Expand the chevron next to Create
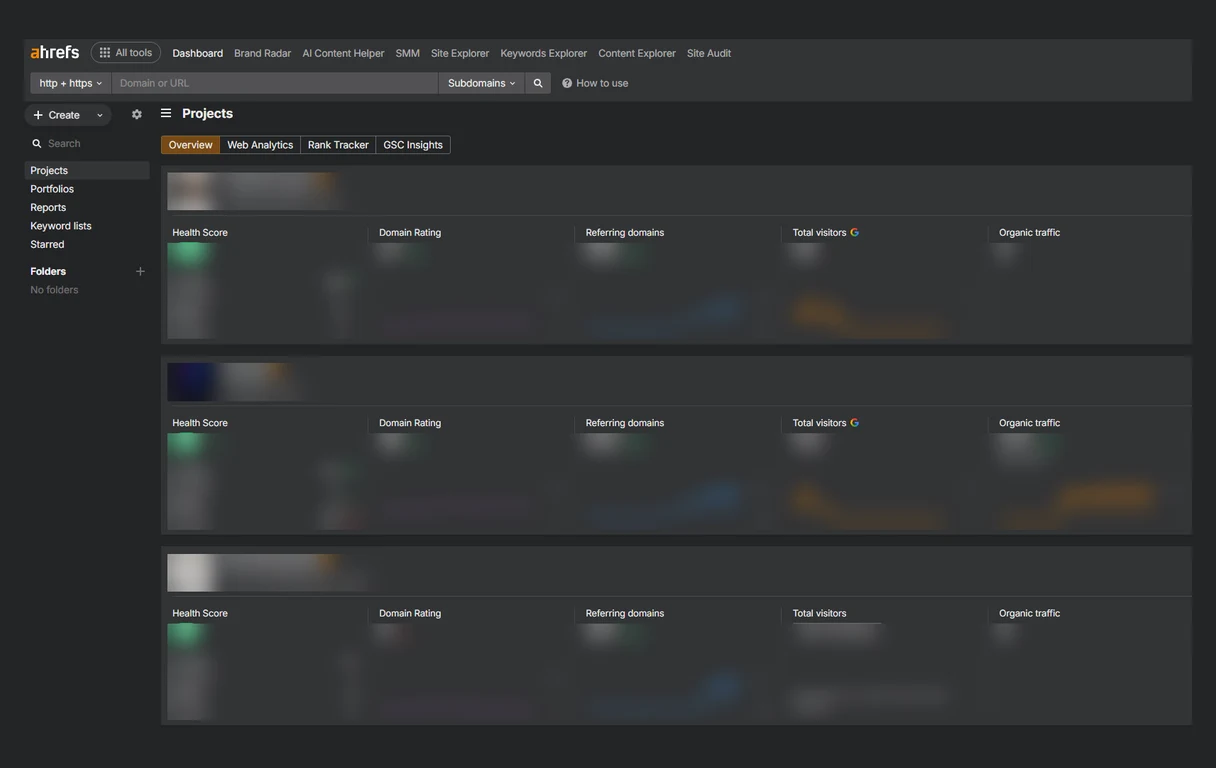 pos(100,115)
